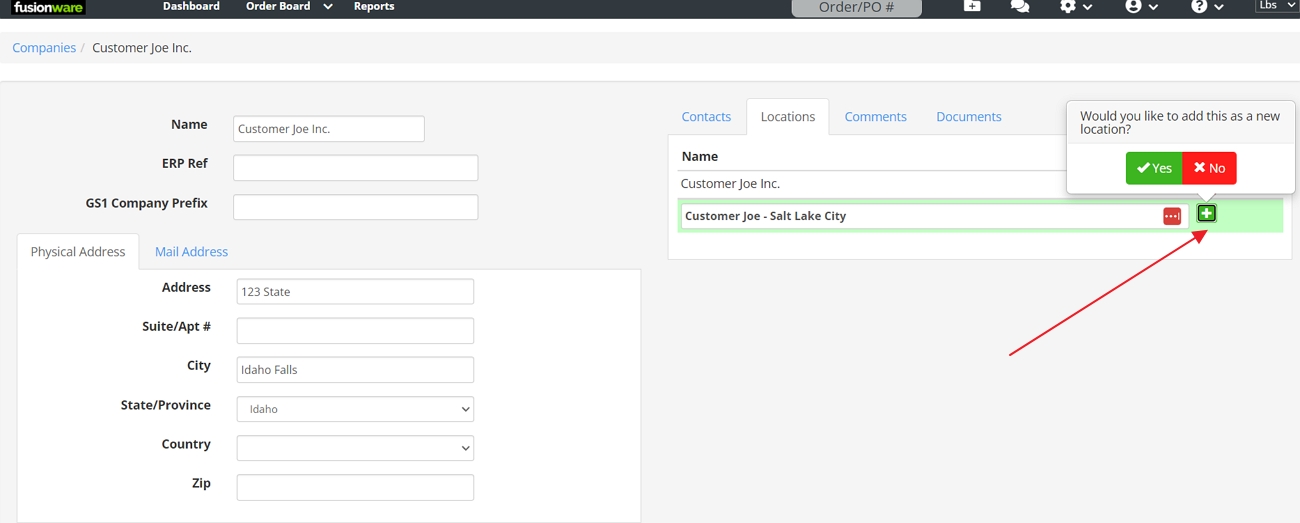Go to the Companies breadcrumb link

click(x=44, y=48)
